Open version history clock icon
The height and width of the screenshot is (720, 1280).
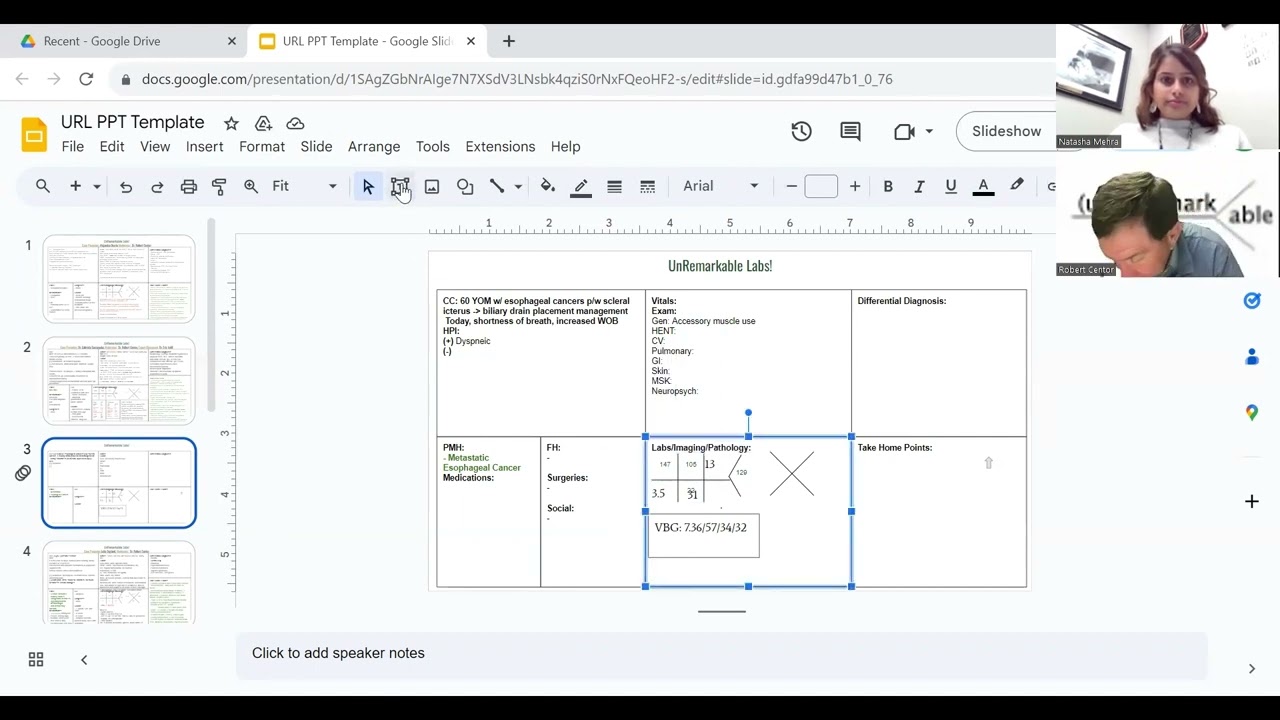tap(801, 131)
